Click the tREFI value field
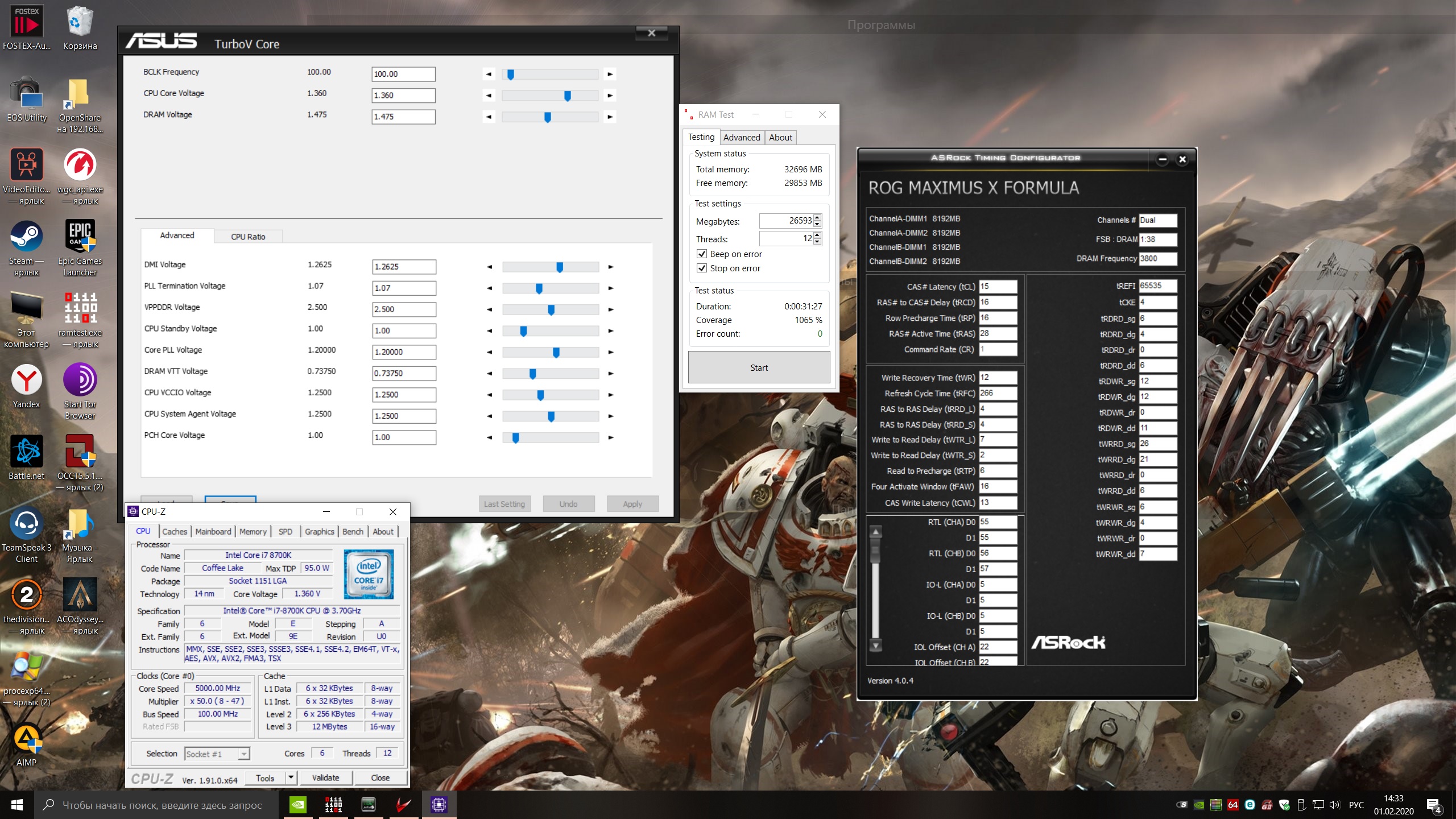This screenshot has width=1456, height=819. [1157, 286]
